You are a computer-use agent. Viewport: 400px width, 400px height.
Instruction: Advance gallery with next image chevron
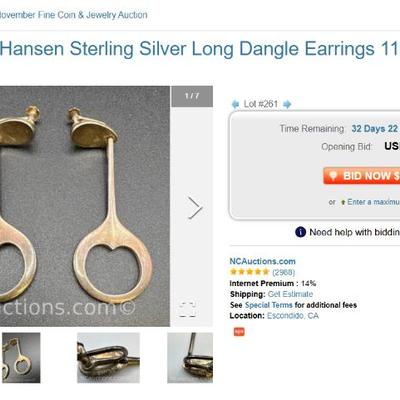(195, 208)
